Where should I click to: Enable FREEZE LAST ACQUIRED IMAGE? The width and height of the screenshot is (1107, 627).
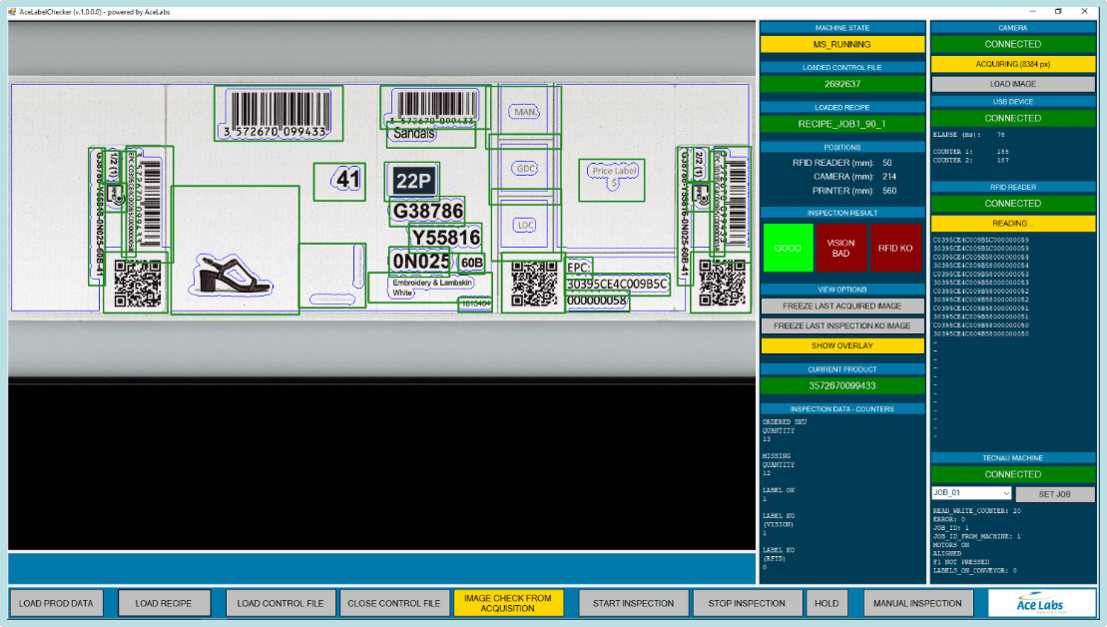[x=843, y=305]
